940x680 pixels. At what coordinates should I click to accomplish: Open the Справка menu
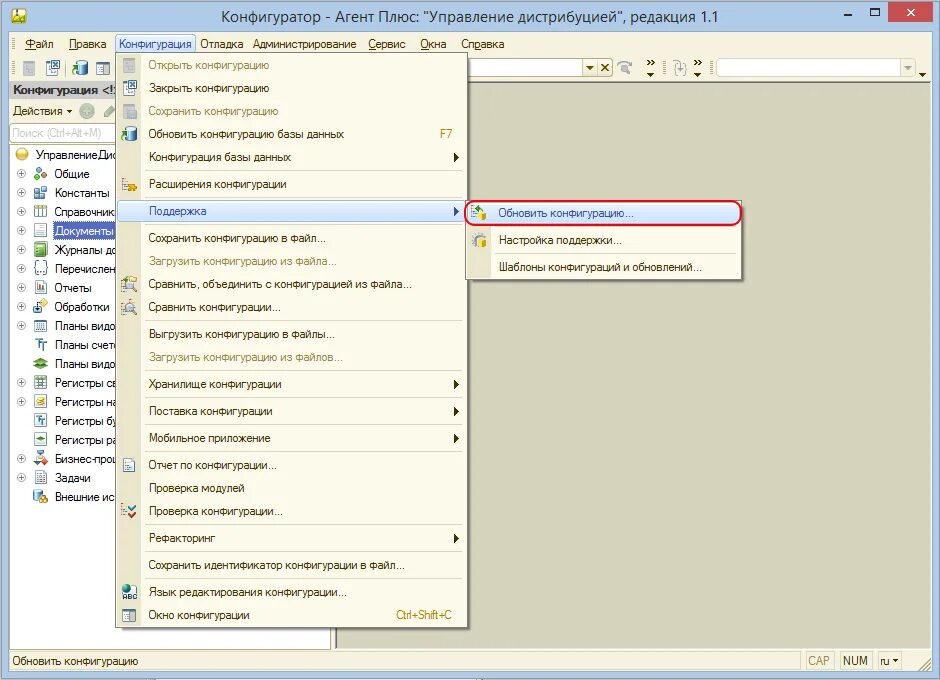[483, 44]
